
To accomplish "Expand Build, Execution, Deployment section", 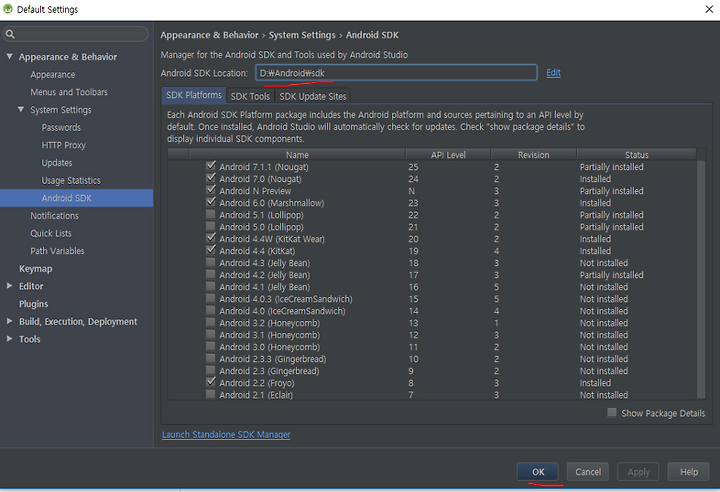I will 9,321.
